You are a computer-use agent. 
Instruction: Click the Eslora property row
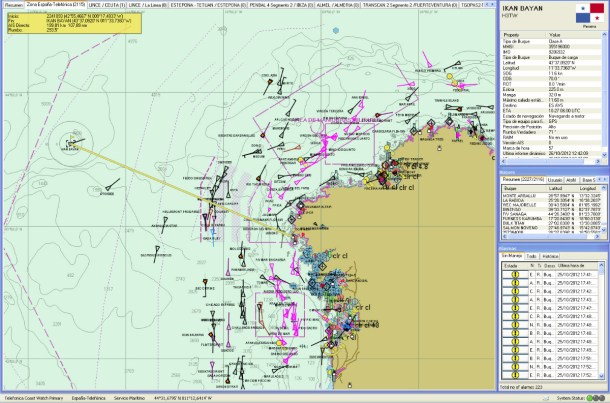552,89
